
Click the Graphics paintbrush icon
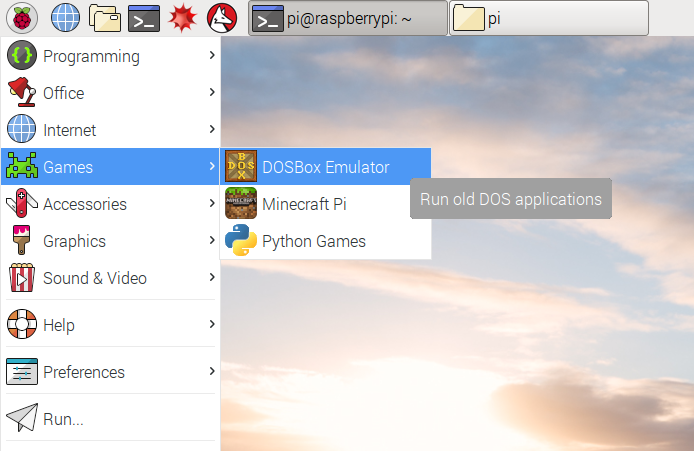[21, 240]
